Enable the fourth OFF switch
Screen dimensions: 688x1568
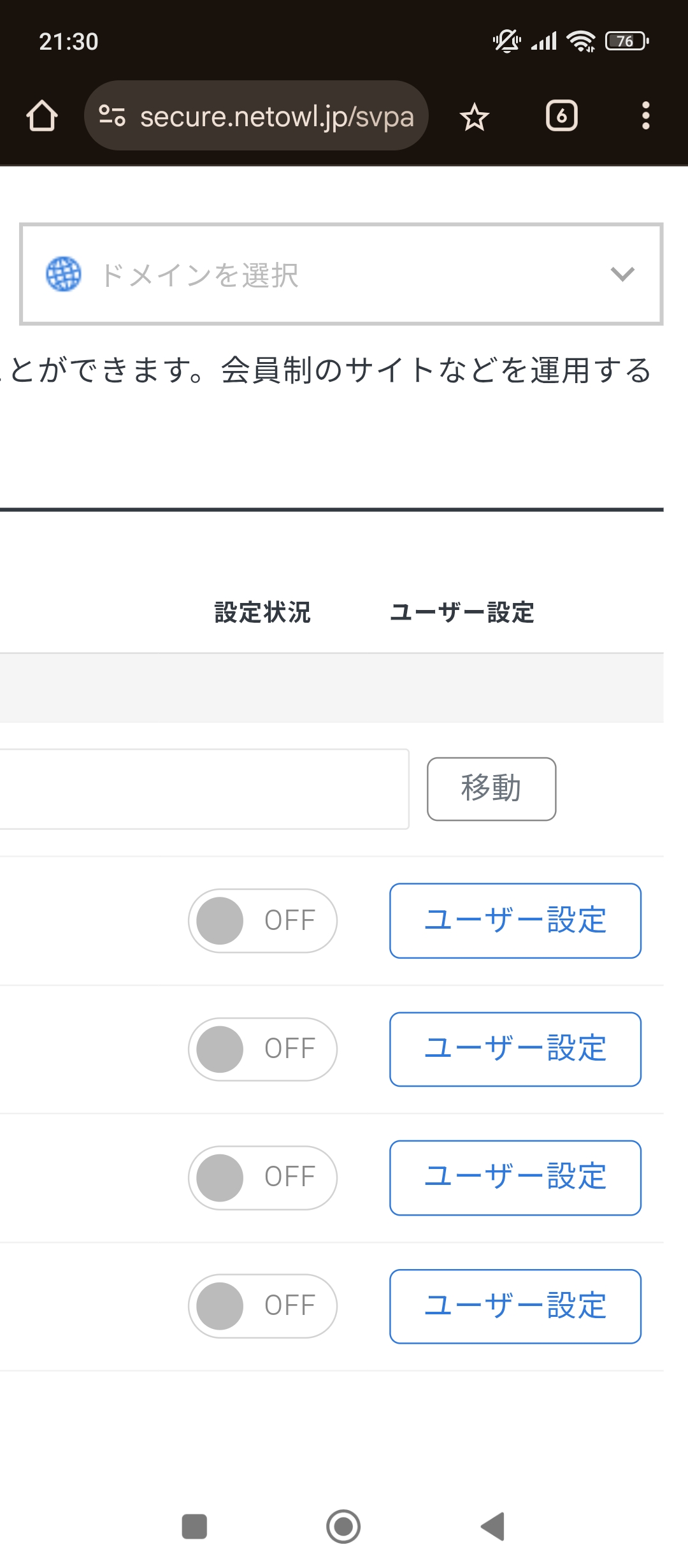click(x=262, y=1306)
